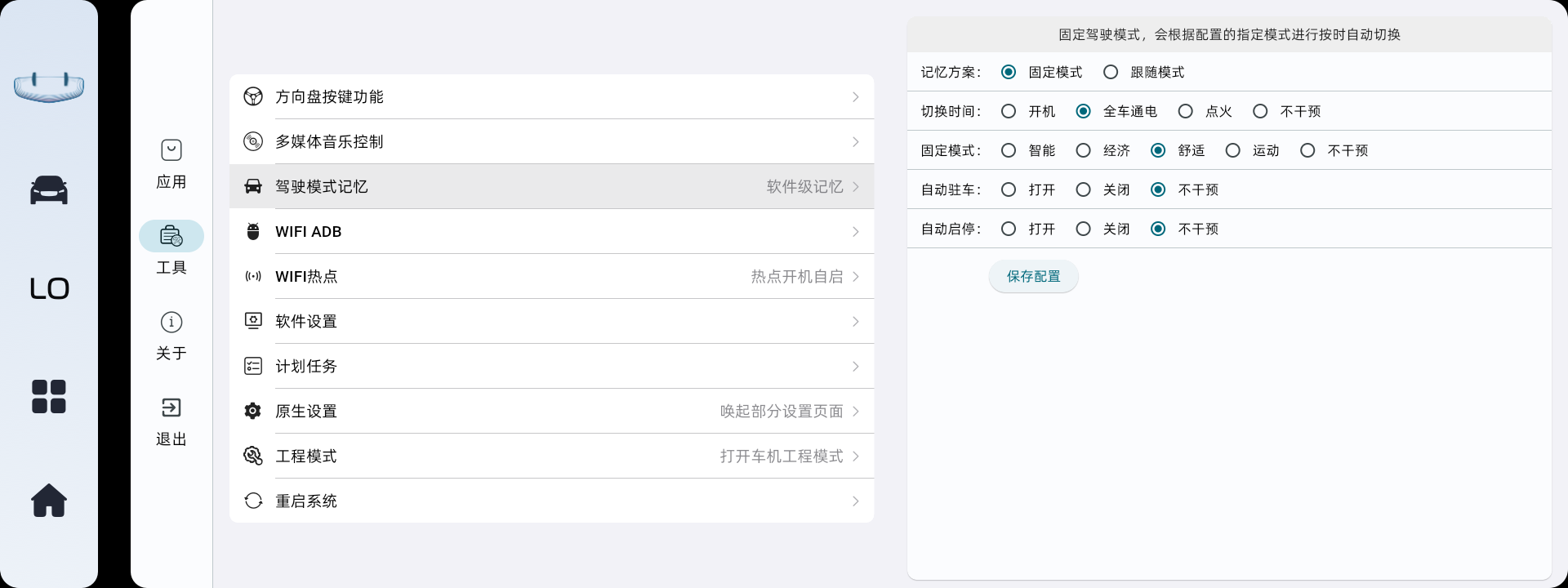Expand the 工程模式 row chevron
This screenshot has height=588, width=1568.
coord(855,457)
